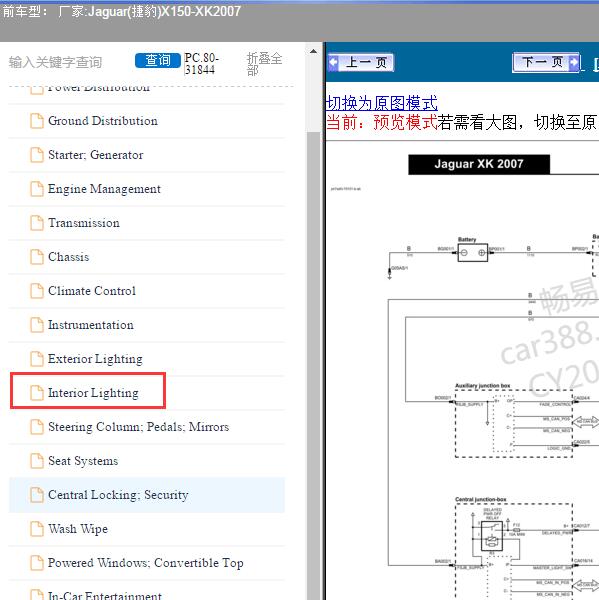This screenshot has width=599, height=600.
Task: Select the document icon for Transmission
Action: tap(37, 223)
